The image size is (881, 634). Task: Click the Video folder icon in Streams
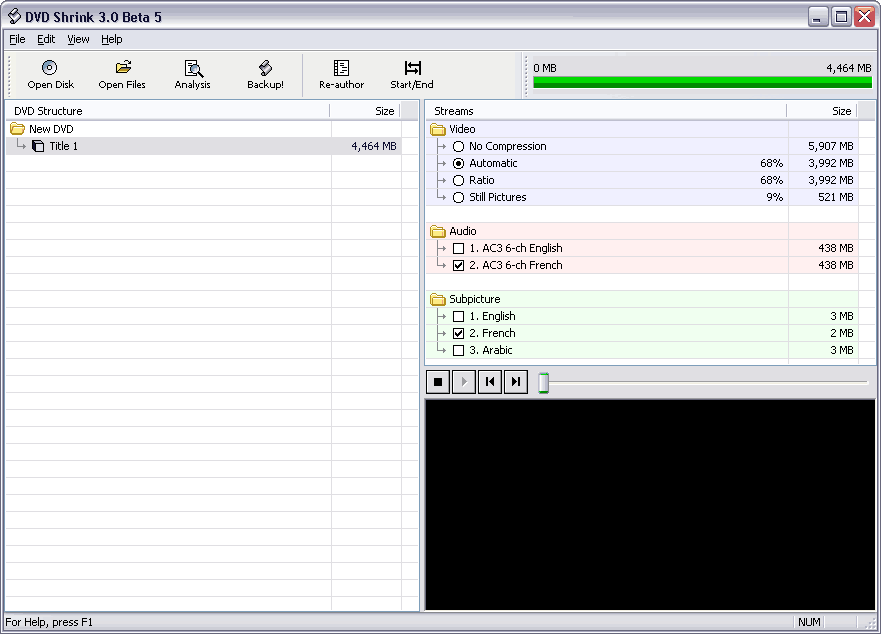[x=438, y=129]
